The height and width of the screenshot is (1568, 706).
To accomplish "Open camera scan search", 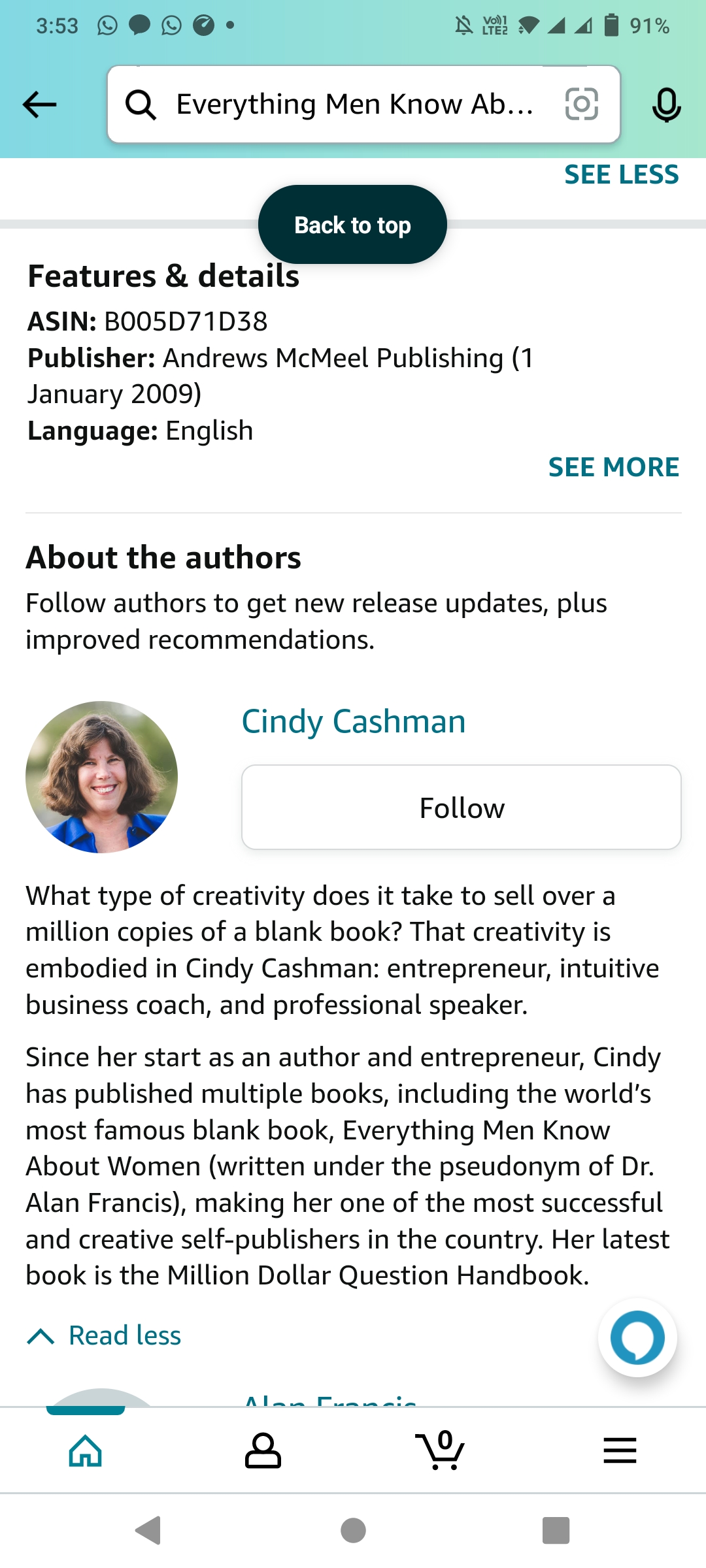I will click(581, 105).
